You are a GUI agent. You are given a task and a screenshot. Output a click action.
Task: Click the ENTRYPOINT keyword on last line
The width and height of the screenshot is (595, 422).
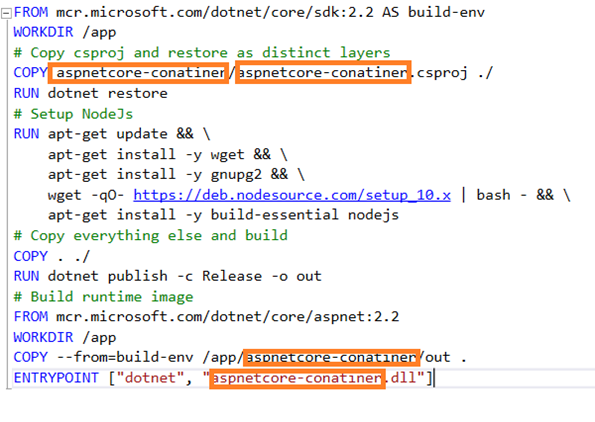[56, 378]
